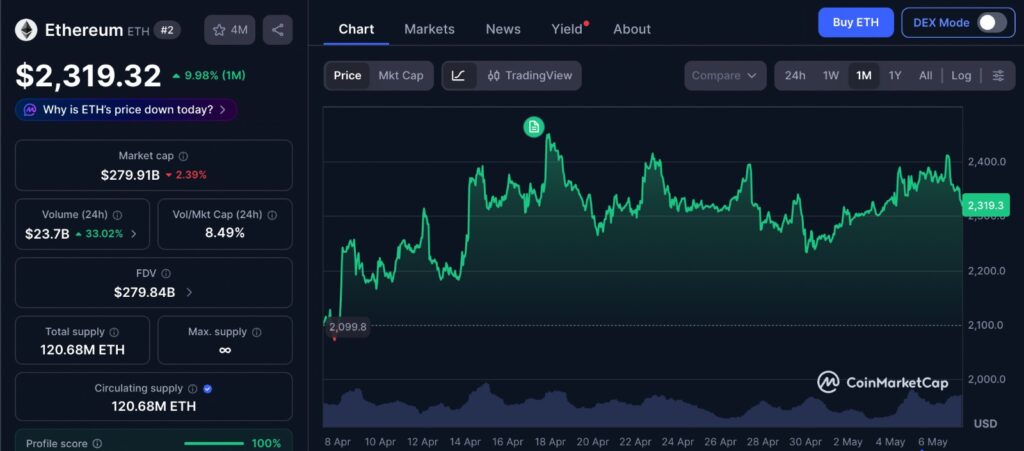Toggle DEX Mode switch

pos(991,23)
